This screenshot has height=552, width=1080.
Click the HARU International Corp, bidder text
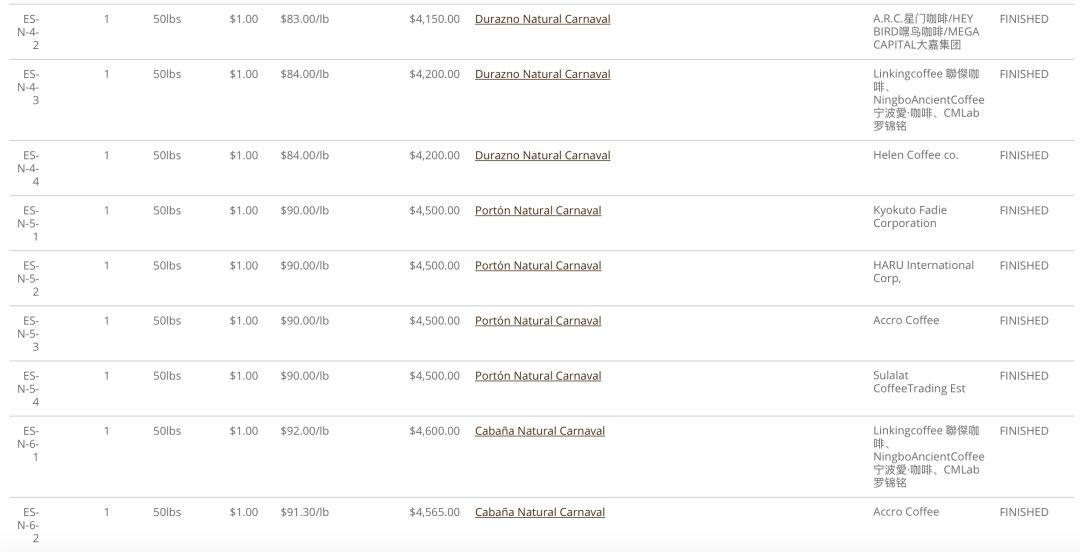tap(923, 272)
